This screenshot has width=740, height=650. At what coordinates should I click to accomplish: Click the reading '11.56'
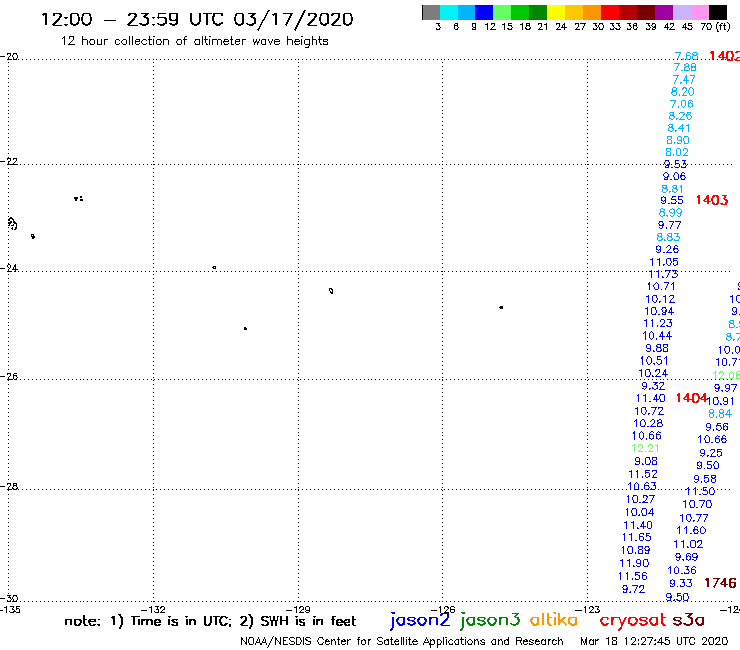pos(632,576)
